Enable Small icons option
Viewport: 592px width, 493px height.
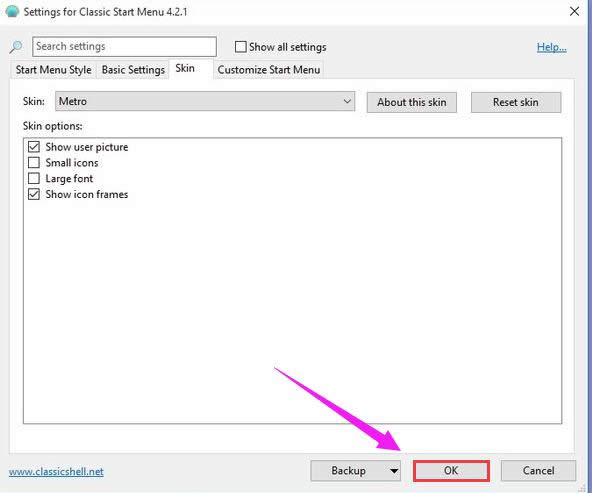[34, 163]
